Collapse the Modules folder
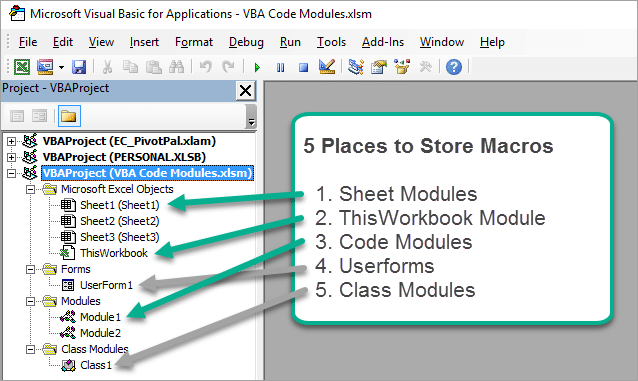 pyautogui.click(x=30, y=301)
